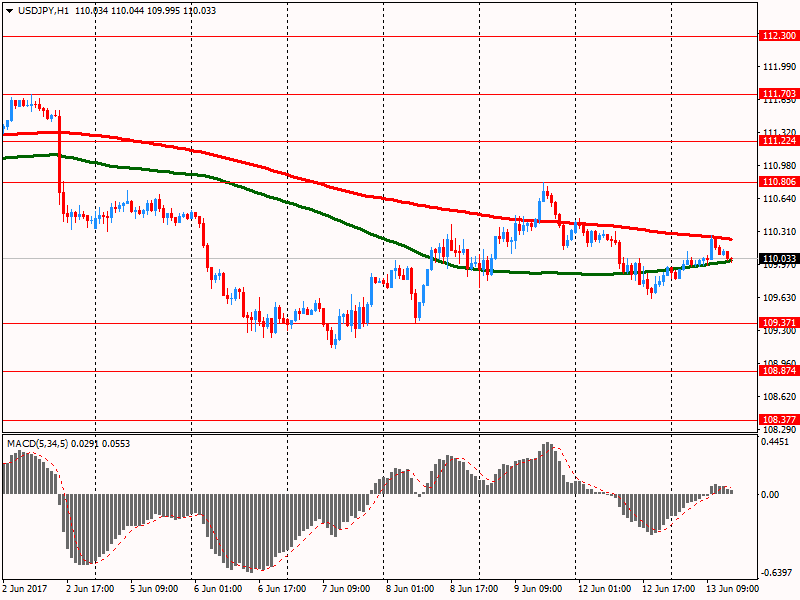Click the 110.310 price scale value
The height and width of the screenshot is (600, 800).
click(x=780, y=232)
